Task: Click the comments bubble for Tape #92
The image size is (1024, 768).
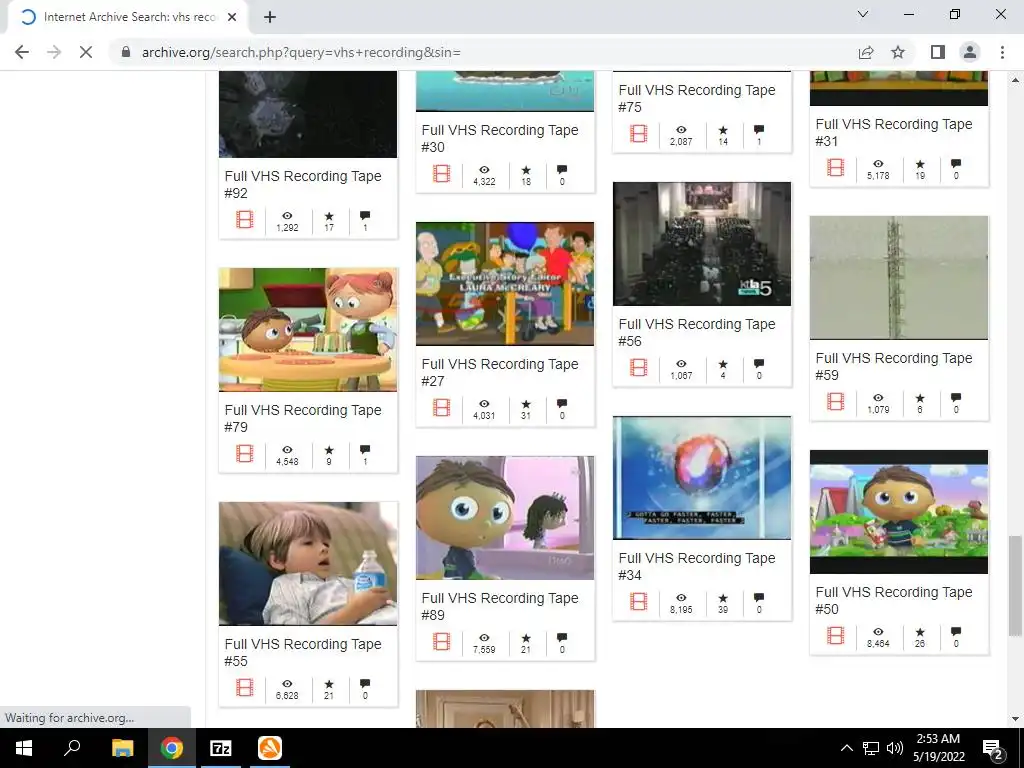Action: pos(365,216)
